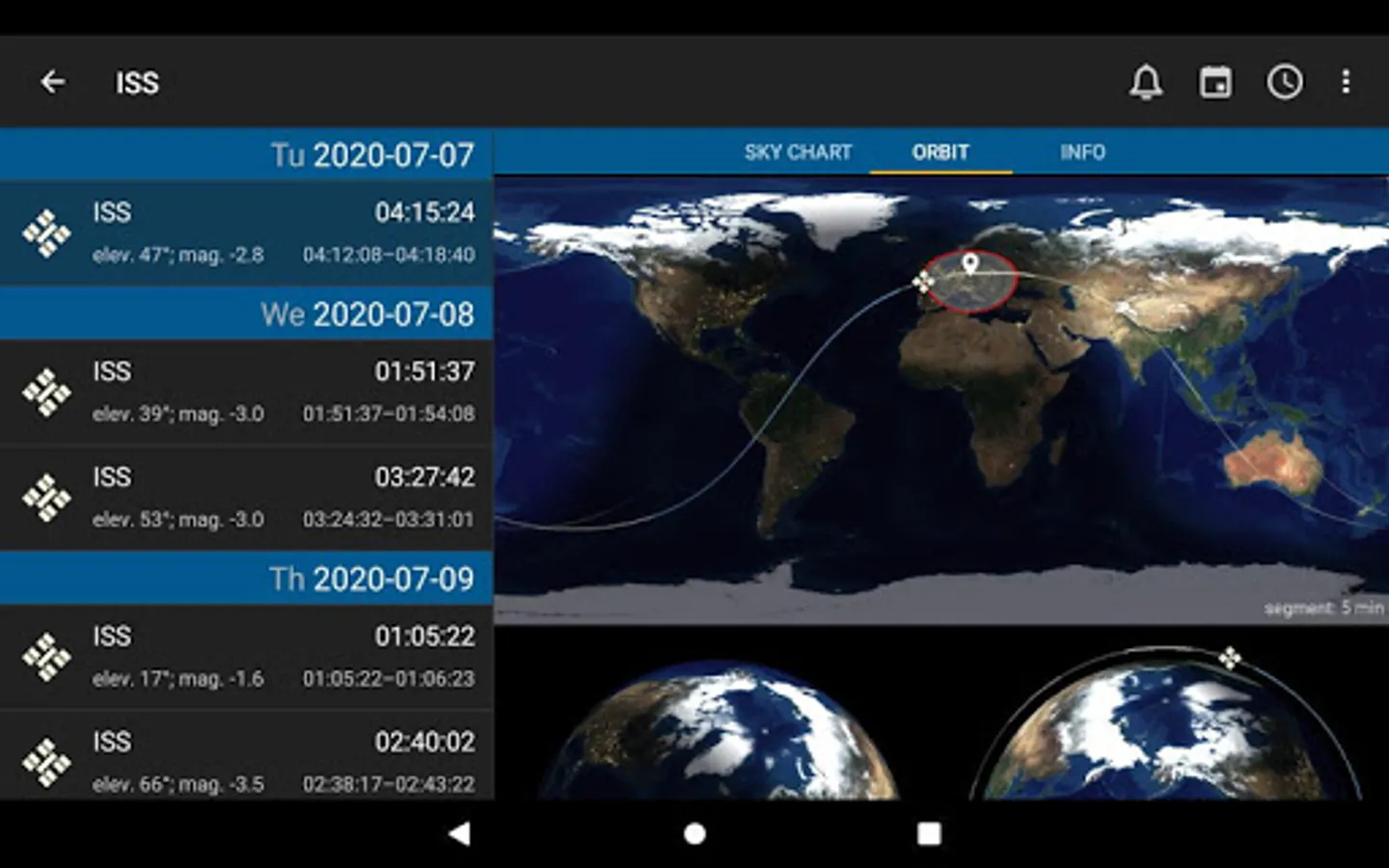Open notifications bell icon
This screenshot has width=1389, height=868.
click(1146, 82)
